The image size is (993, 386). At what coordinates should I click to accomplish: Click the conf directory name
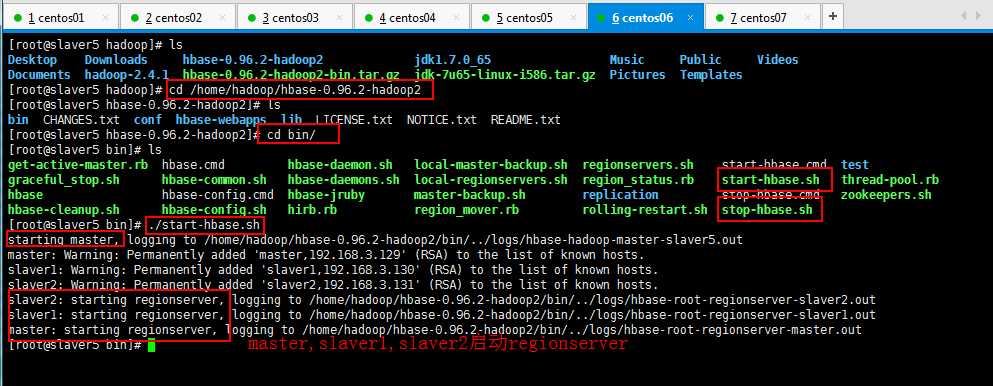coord(148,120)
